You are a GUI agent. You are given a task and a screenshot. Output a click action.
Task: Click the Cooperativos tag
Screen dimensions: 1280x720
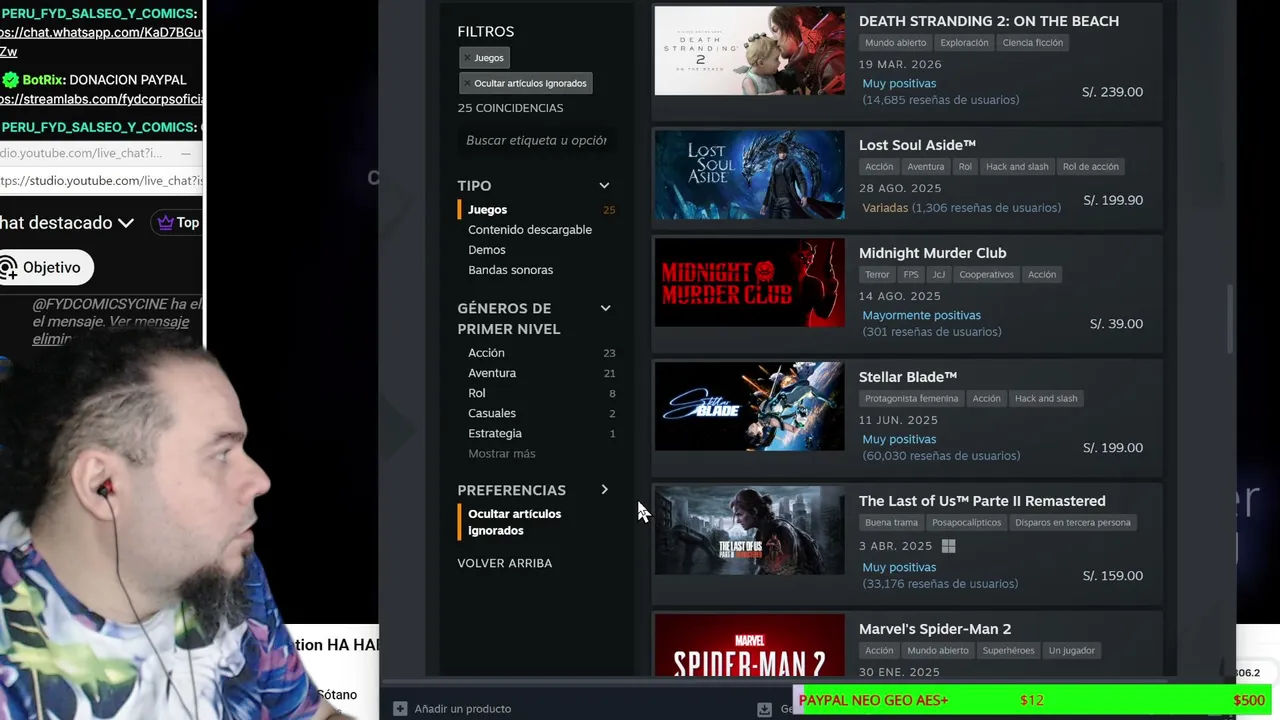986,275
